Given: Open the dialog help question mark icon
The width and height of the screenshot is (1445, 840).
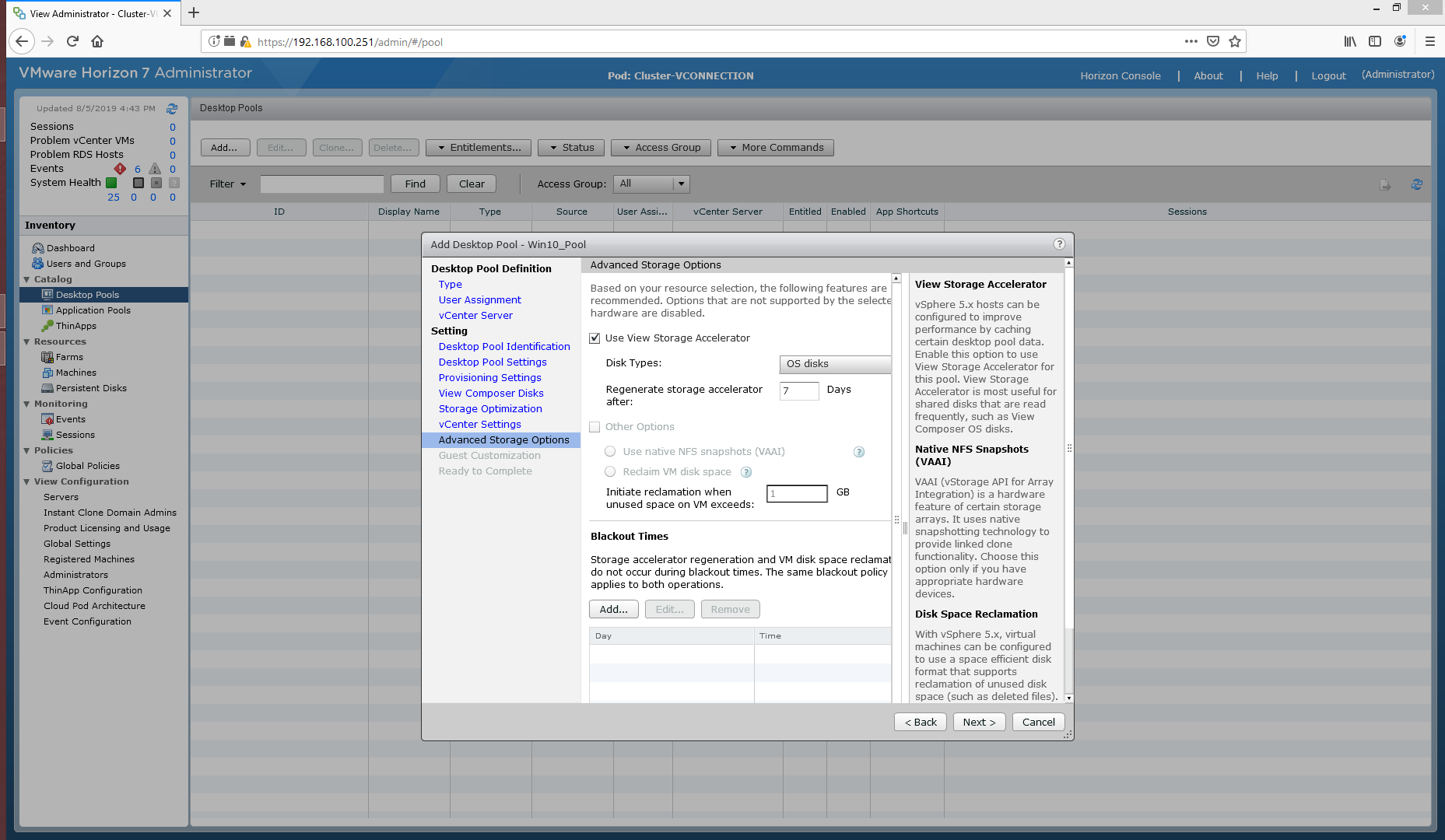Looking at the screenshot, I should 1058,244.
